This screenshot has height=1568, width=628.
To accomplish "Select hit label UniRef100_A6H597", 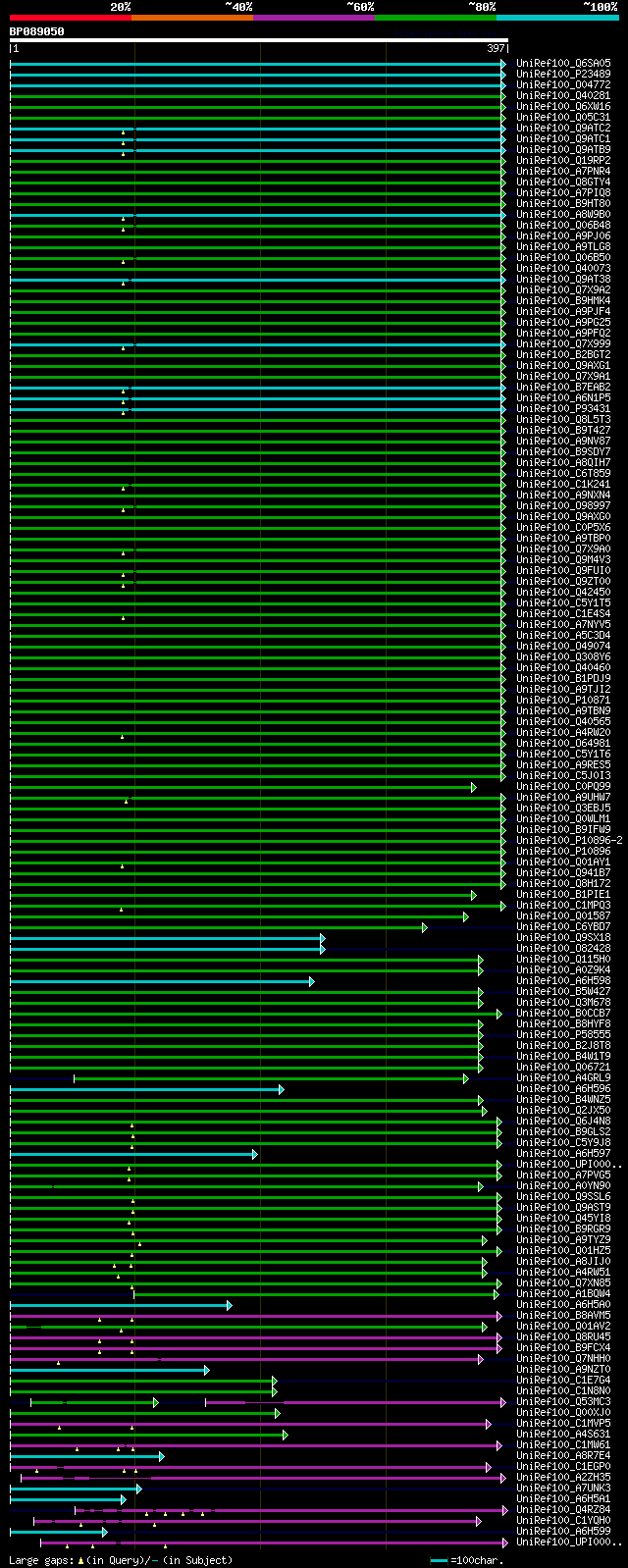I will point(563,1153).
